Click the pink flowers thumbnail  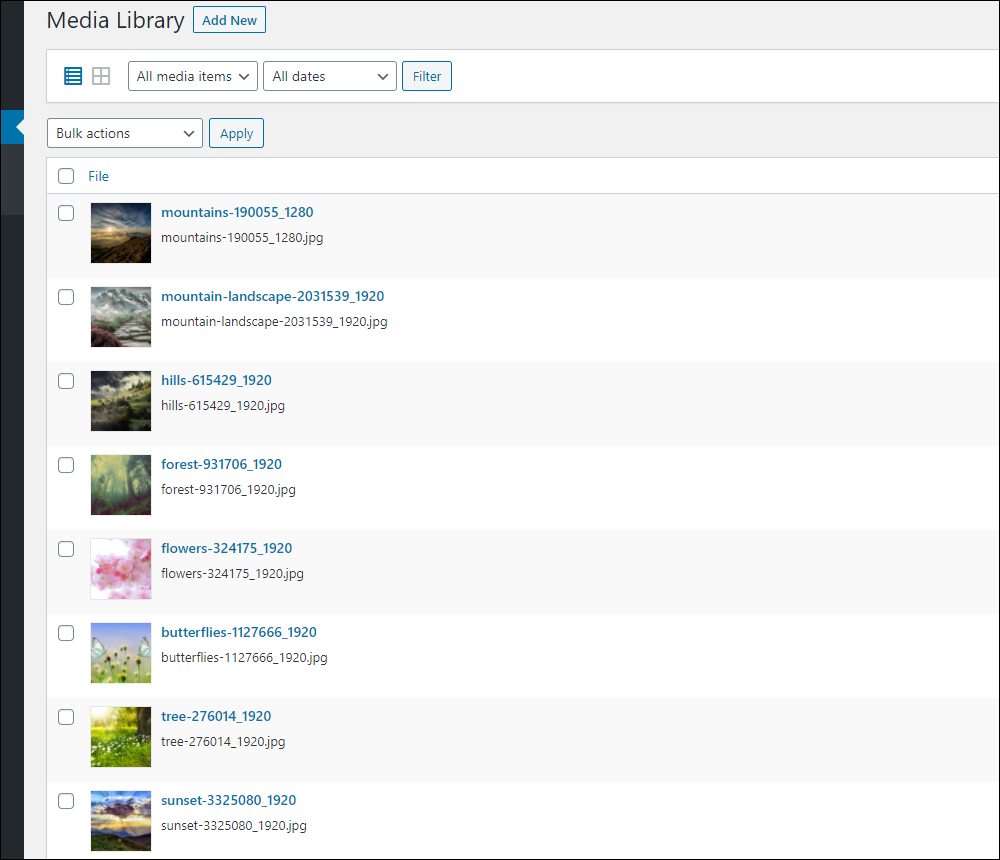121,569
